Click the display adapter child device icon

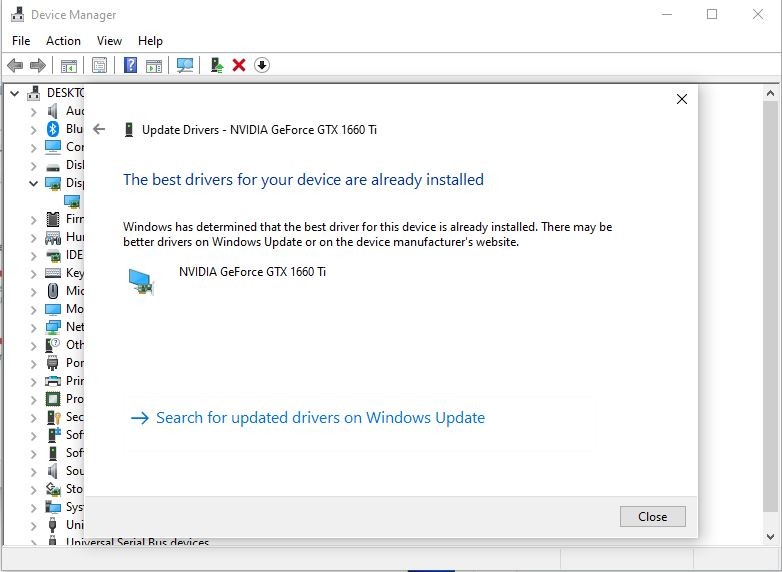[72, 201]
